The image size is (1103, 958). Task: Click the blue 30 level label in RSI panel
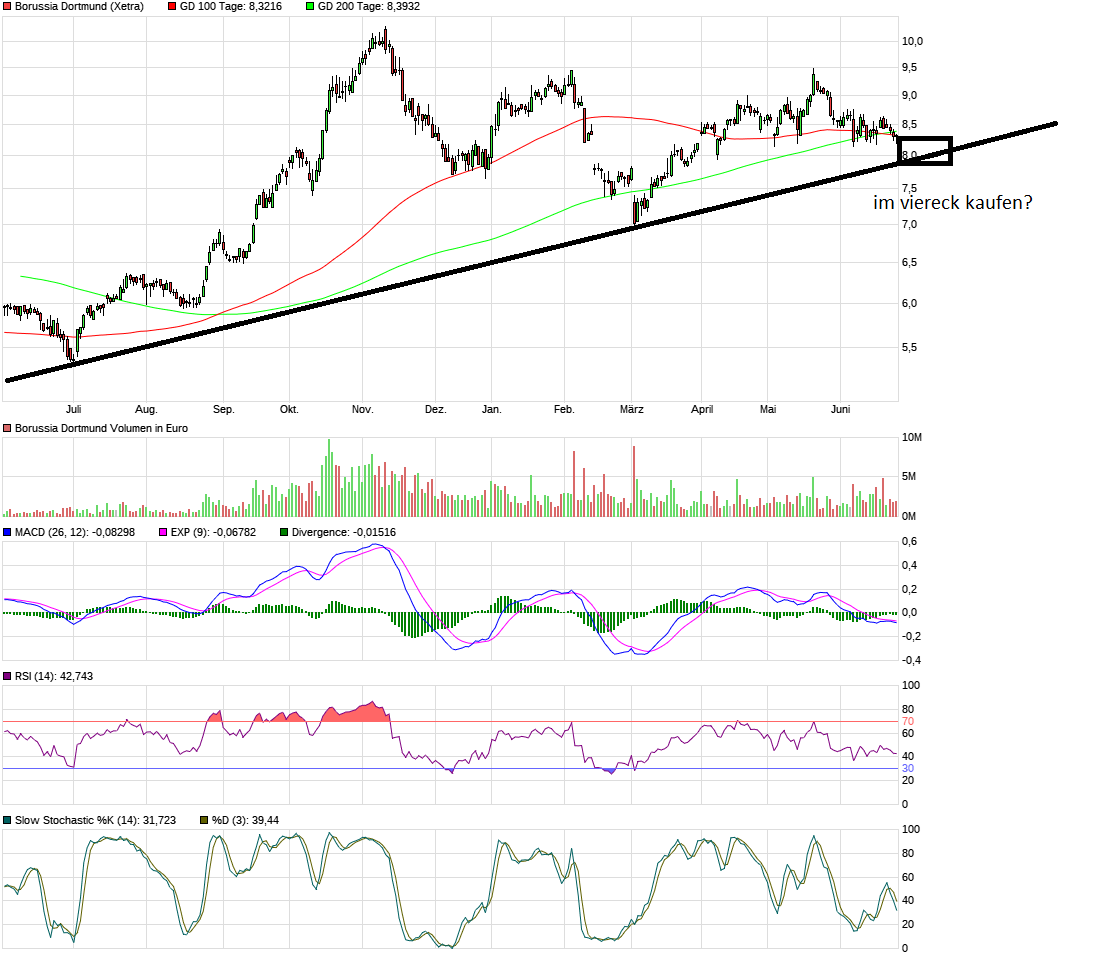point(908,768)
